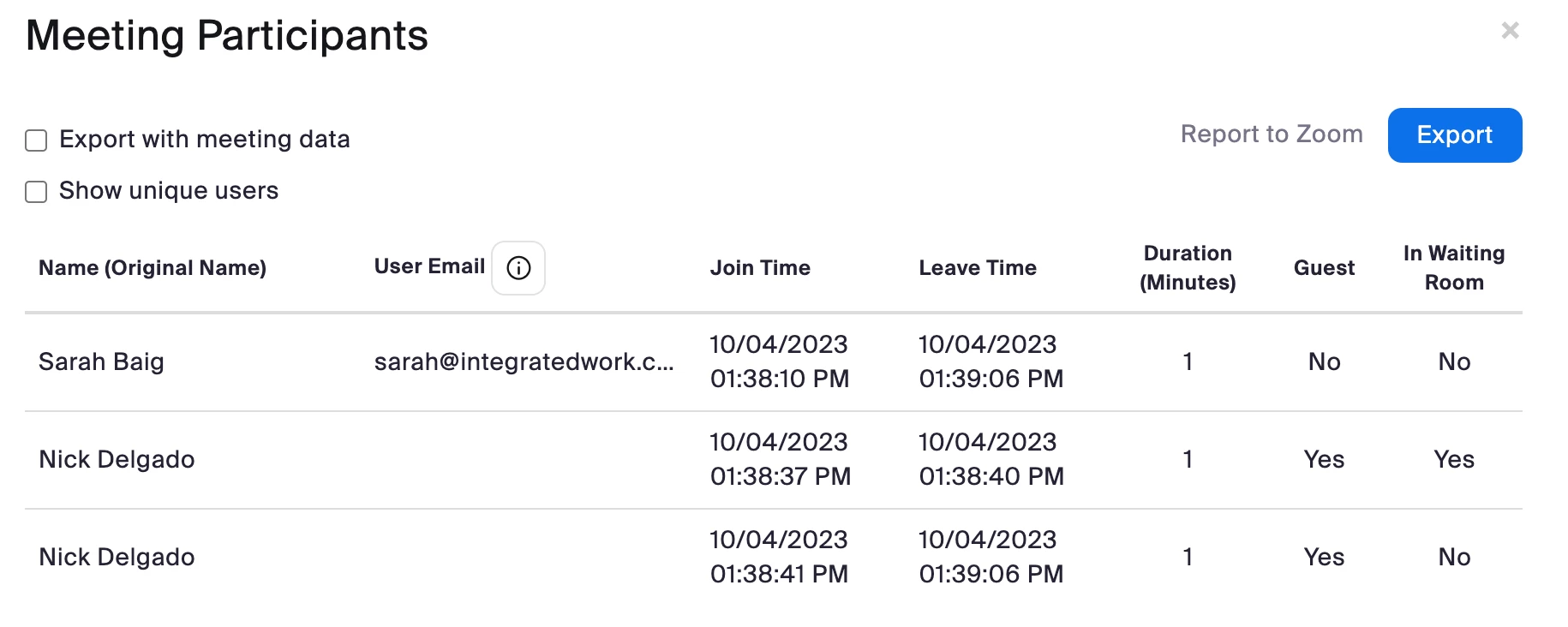Click the blue Export button

[1454, 135]
